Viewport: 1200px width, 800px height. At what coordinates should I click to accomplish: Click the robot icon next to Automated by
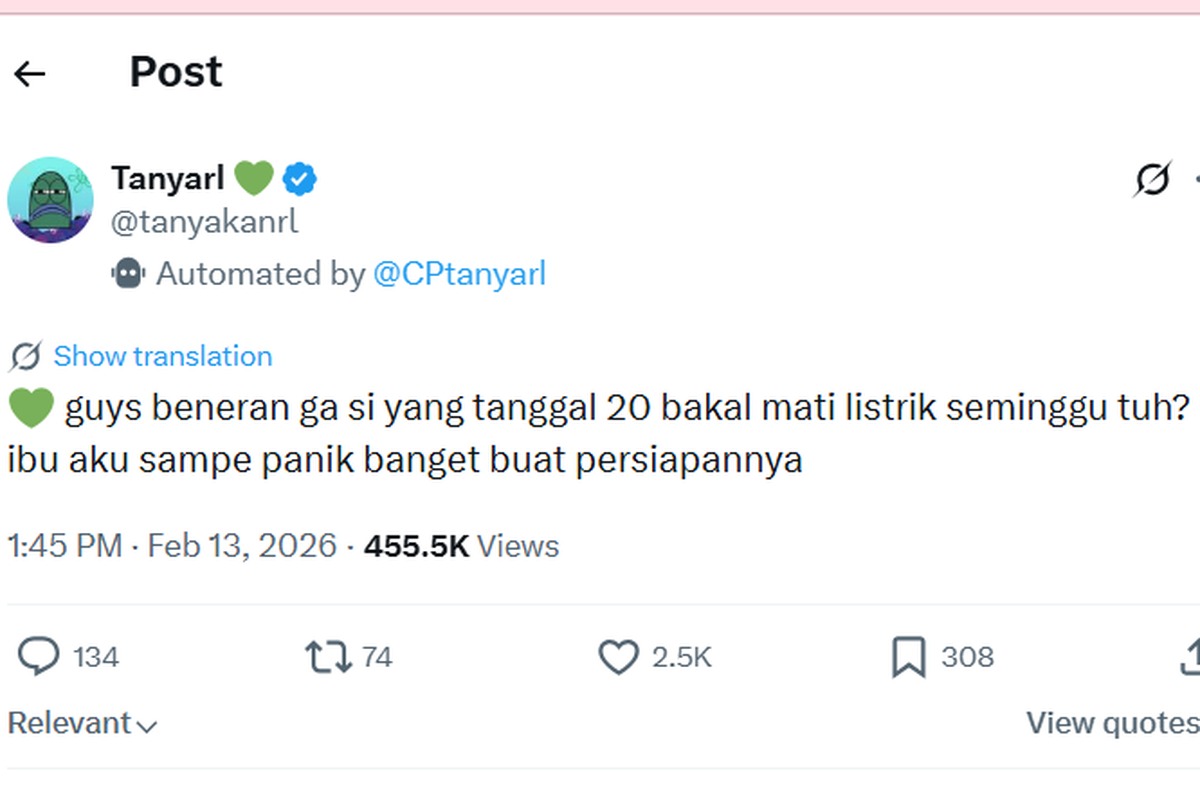(129, 273)
